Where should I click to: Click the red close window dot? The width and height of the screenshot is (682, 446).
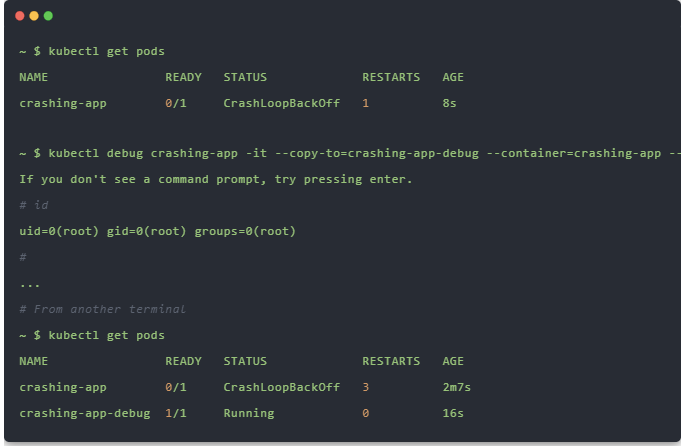(x=20, y=16)
